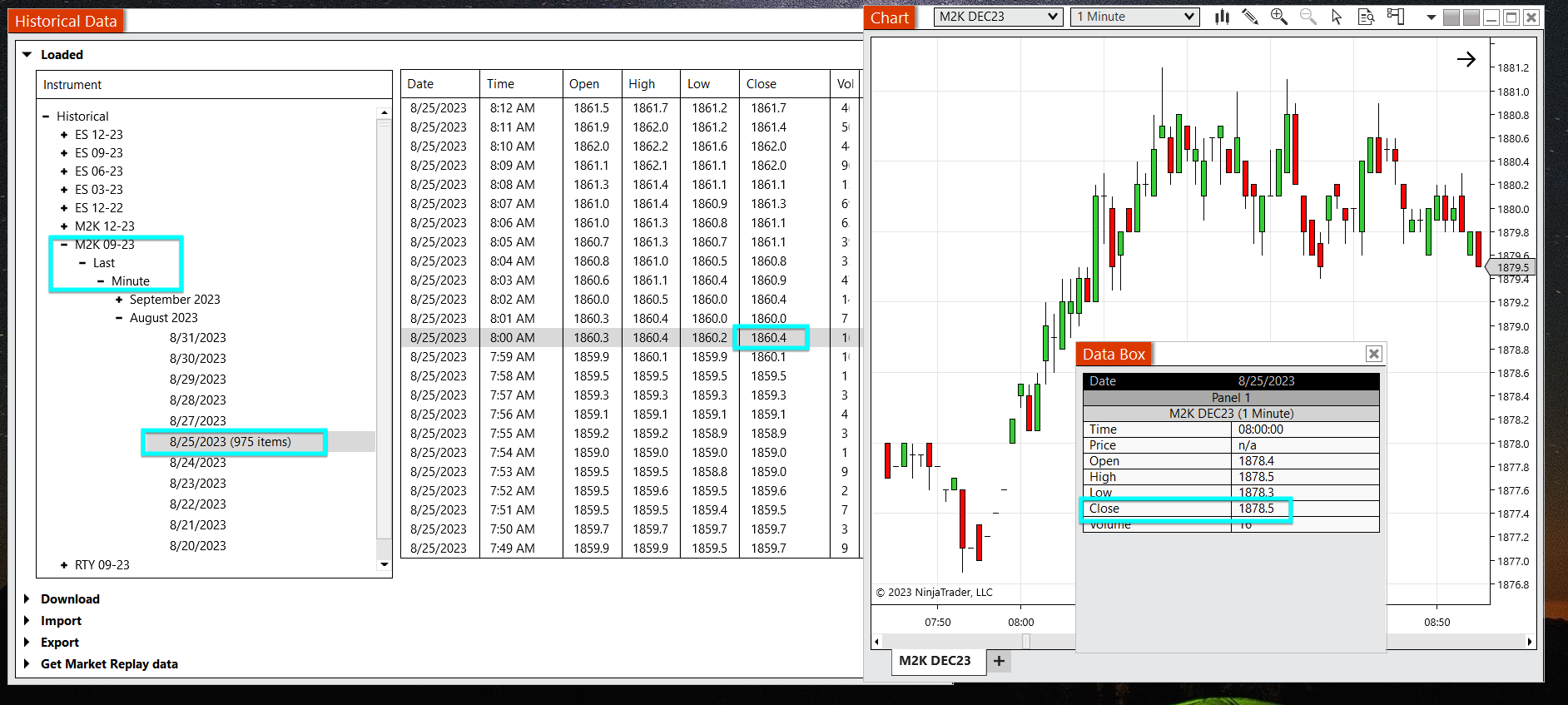This screenshot has height=705, width=1568.
Task: Open the 1 Minute interval dropdown
Action: coord(1134,17)
